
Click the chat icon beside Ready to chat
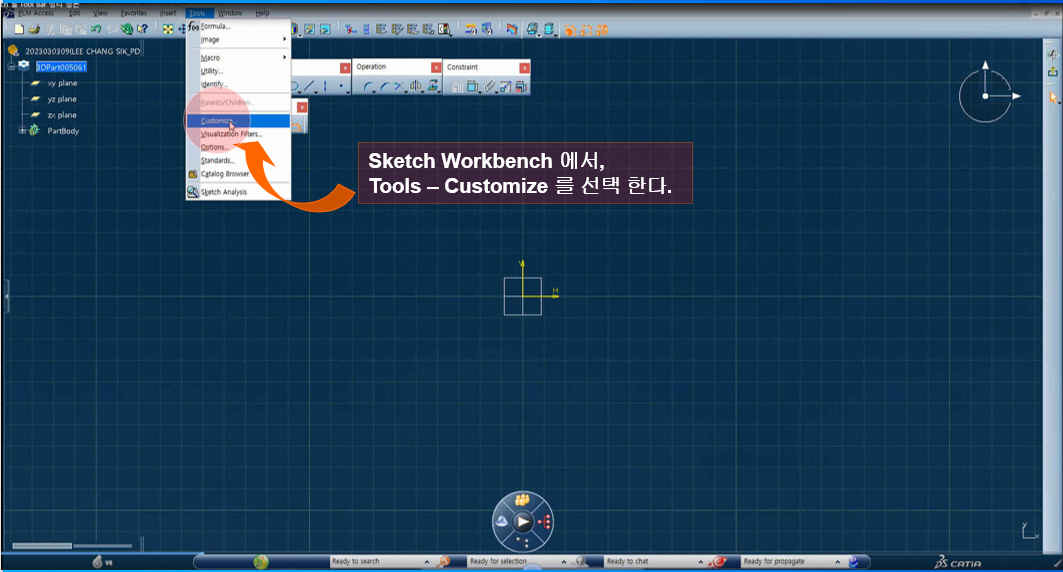pos(718,562)
